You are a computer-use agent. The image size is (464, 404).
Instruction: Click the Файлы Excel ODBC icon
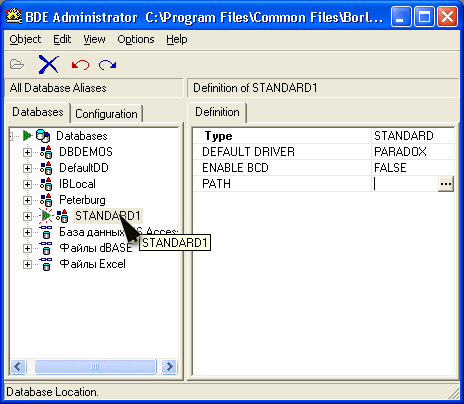(x=46, y=264)
